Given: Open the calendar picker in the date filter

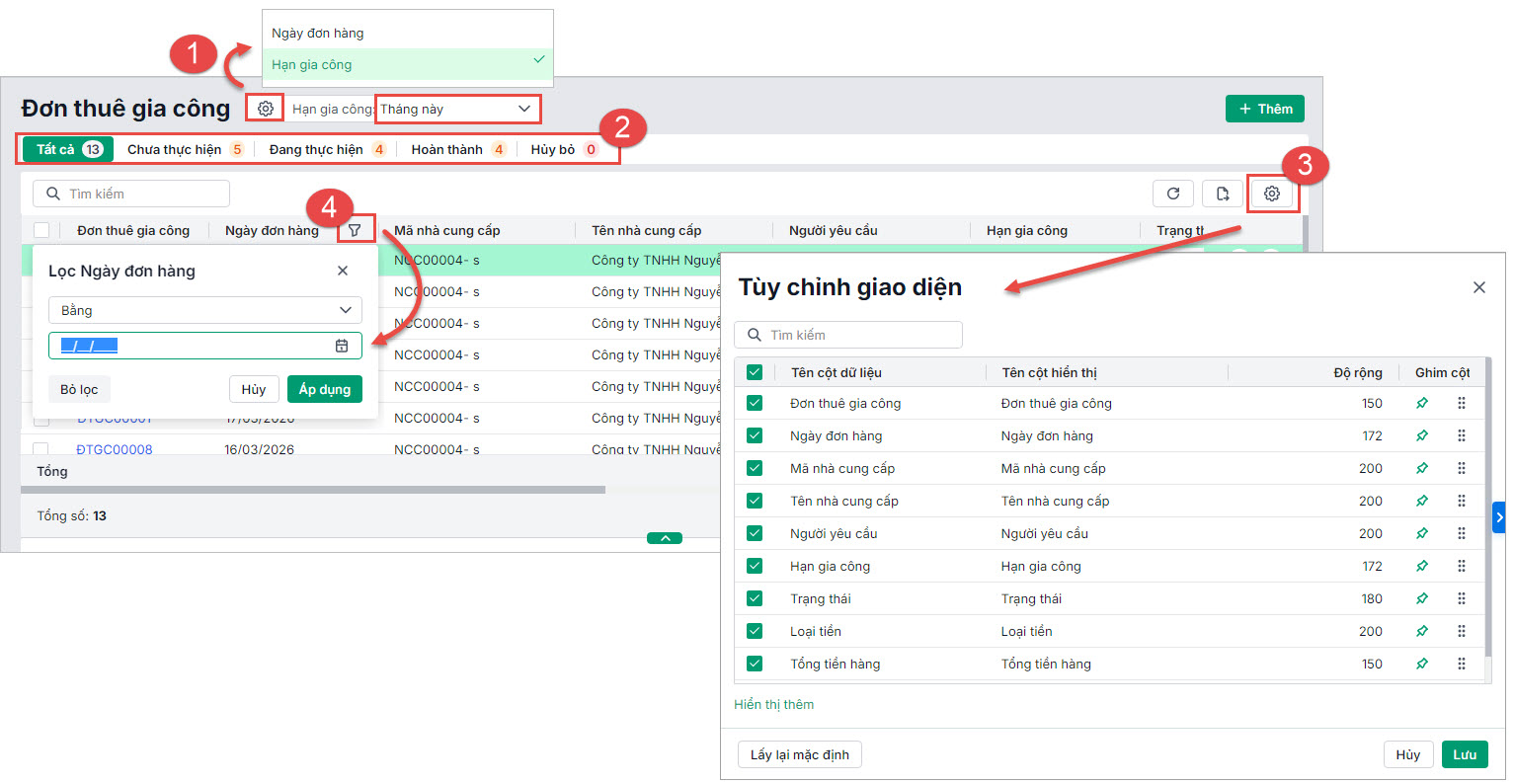Looking at the screenshot, I should [342, 346].
